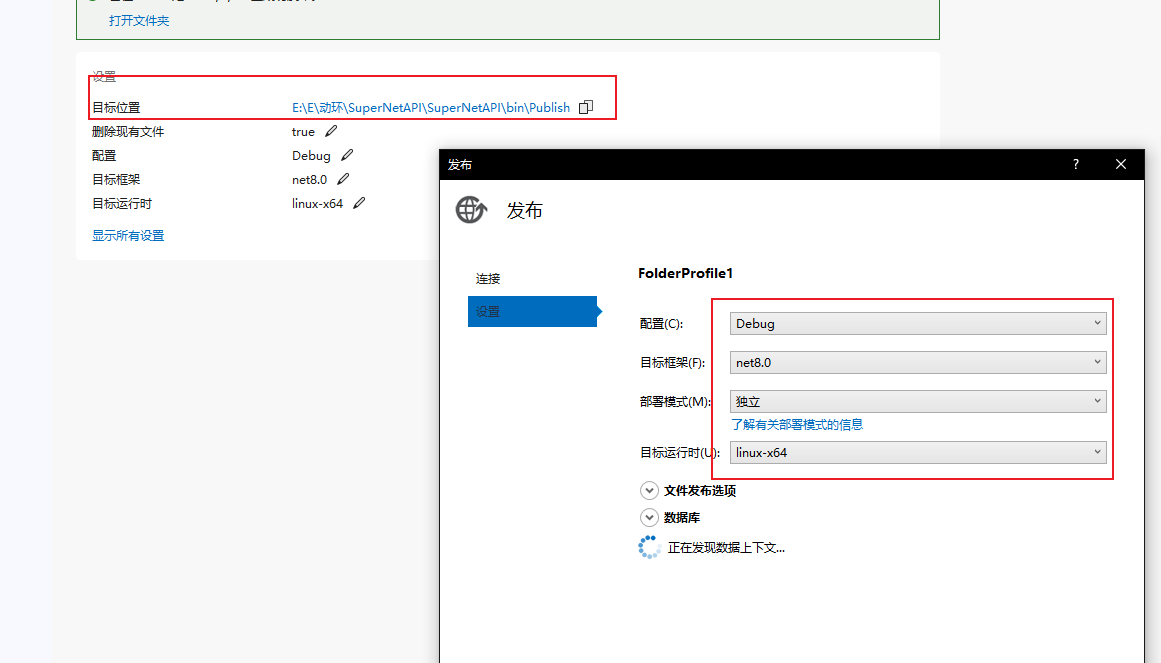
Task: Show all settings via 显示所有设置
Action: coord(128,236)
